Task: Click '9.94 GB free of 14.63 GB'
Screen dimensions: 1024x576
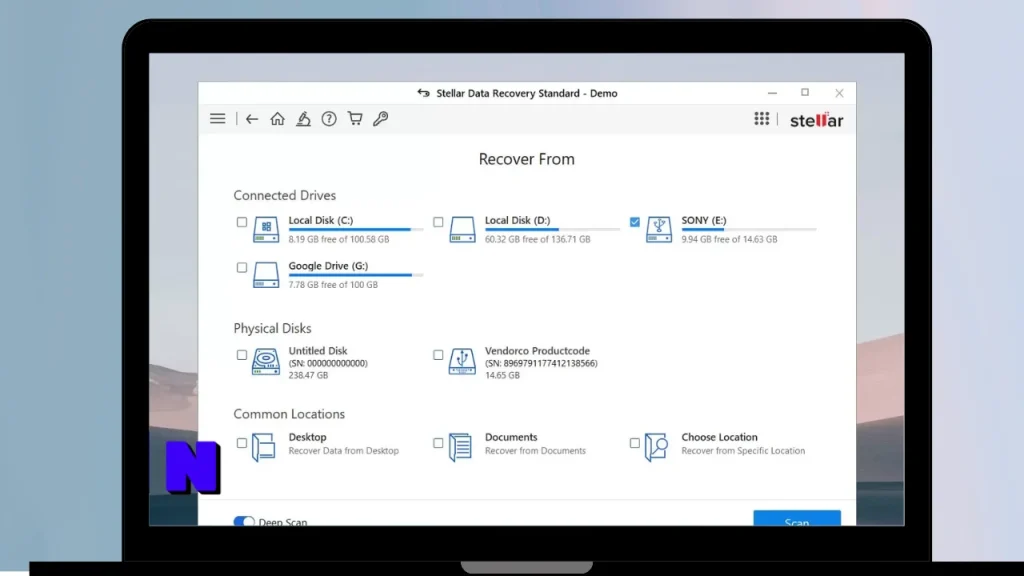Action: tap(729, 239)
